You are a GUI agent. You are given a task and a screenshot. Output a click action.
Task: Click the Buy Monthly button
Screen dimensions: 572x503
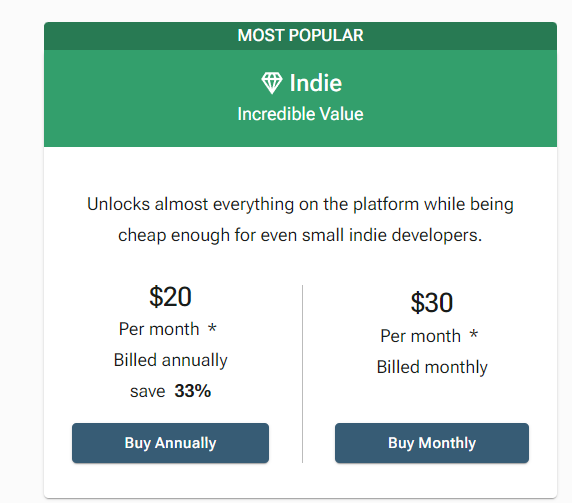(432, 443)
